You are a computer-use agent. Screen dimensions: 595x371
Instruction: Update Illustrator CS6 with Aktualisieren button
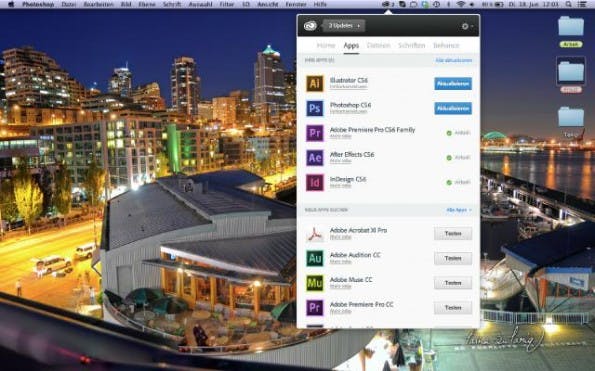tap(453, 83)
